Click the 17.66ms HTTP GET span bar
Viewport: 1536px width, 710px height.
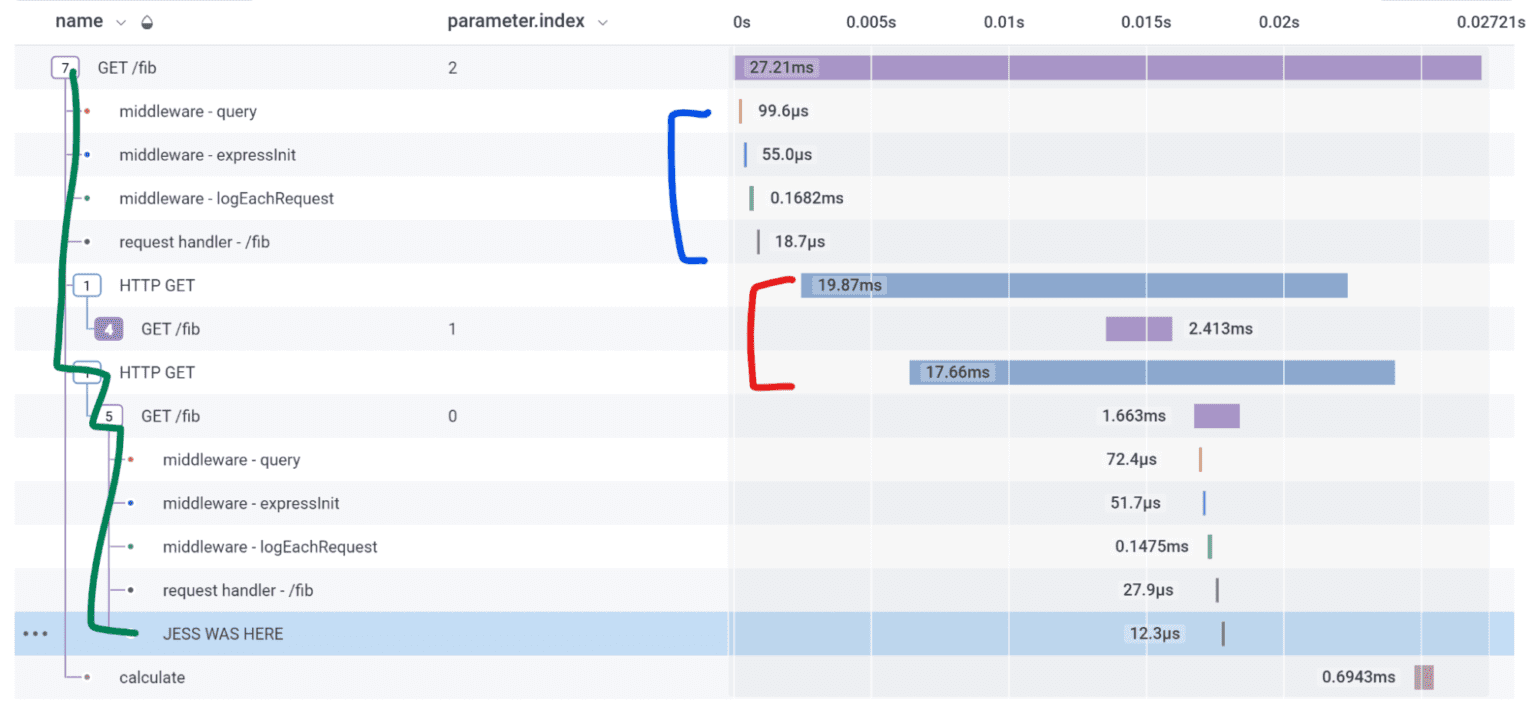point(1151,372)
